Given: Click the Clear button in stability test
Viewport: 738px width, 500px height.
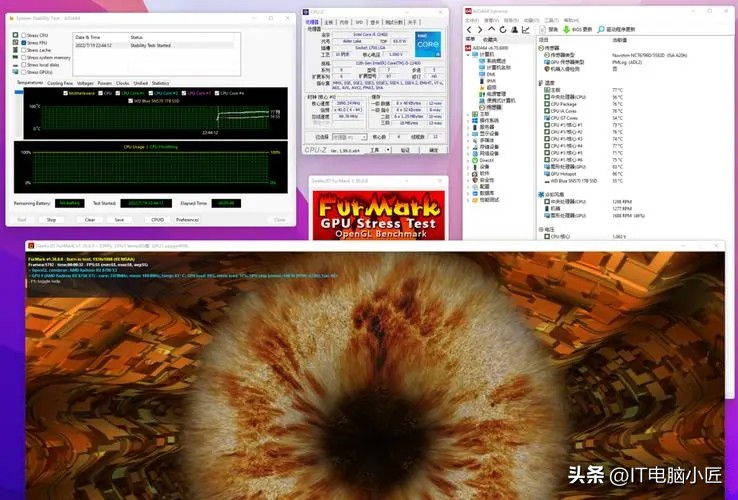Looking at the screenshot, I should coord(90,220).
